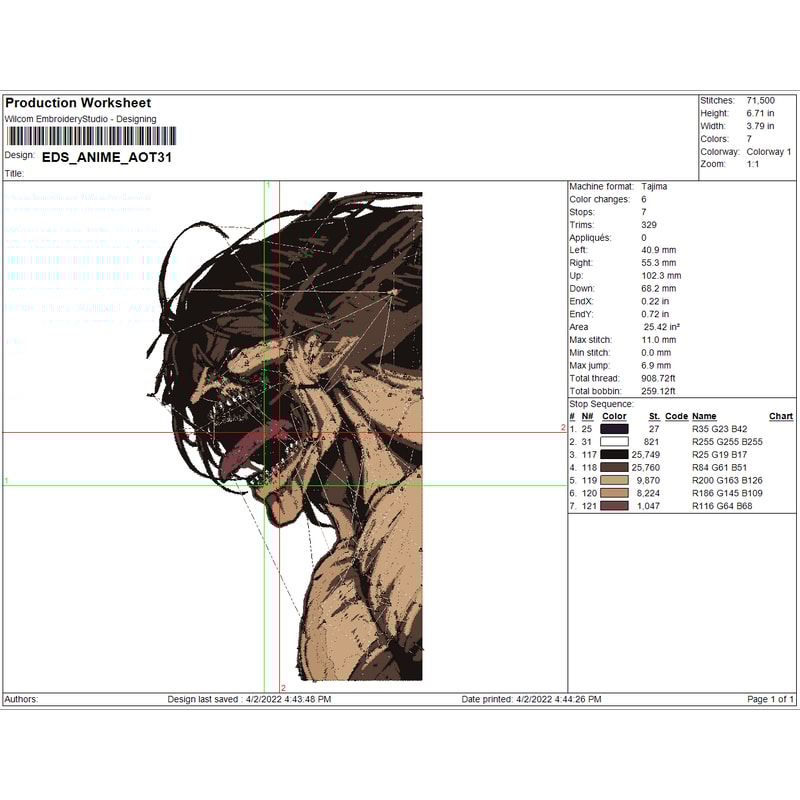Viewport: 800px width, 800px height.
Task: Click the embroidery design preview image
Action: click(330, 435)
